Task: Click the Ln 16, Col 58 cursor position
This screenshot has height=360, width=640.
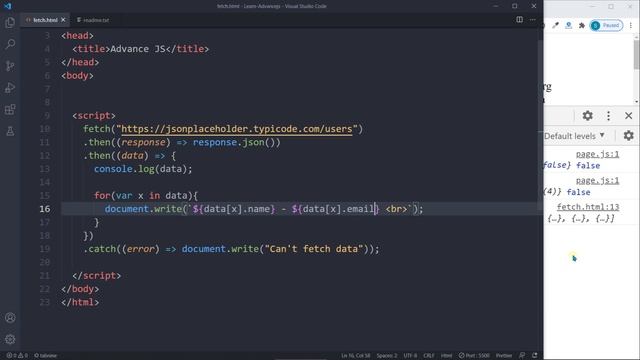Action: pyautogui.click(x=356, y=356)
